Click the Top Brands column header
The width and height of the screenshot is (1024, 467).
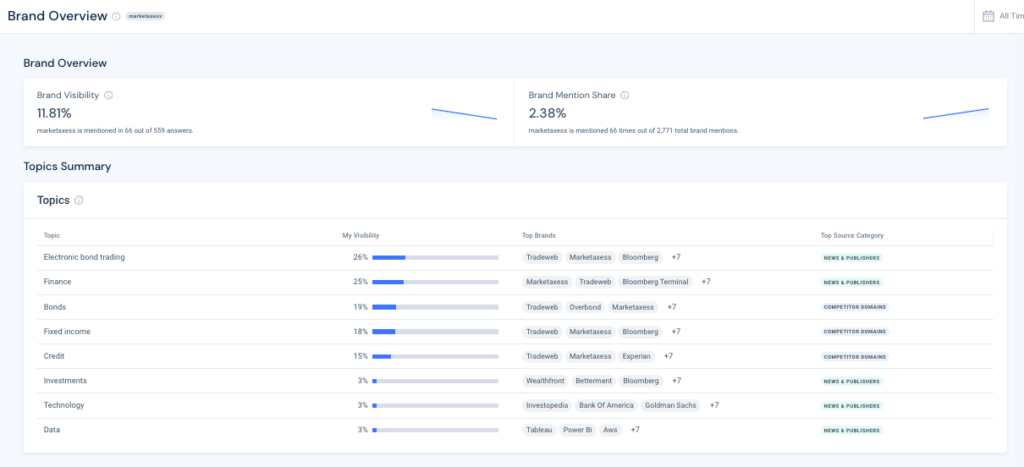(539, 235)
